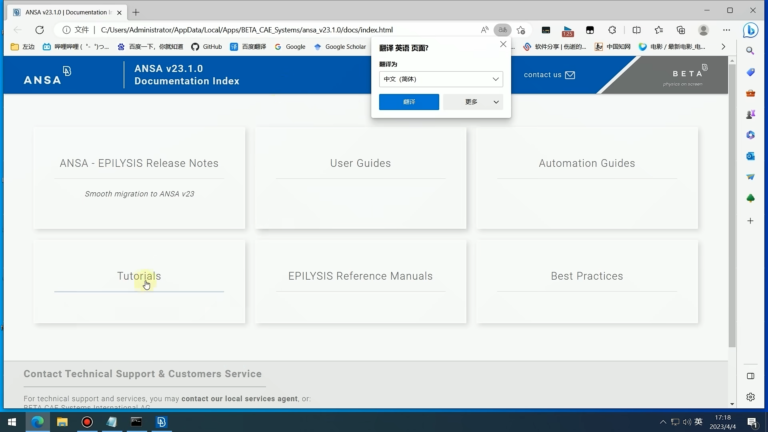The width and height of the screenshot is (768, 432).
Task: Open a new browser tab
Action: pos(136,12)
